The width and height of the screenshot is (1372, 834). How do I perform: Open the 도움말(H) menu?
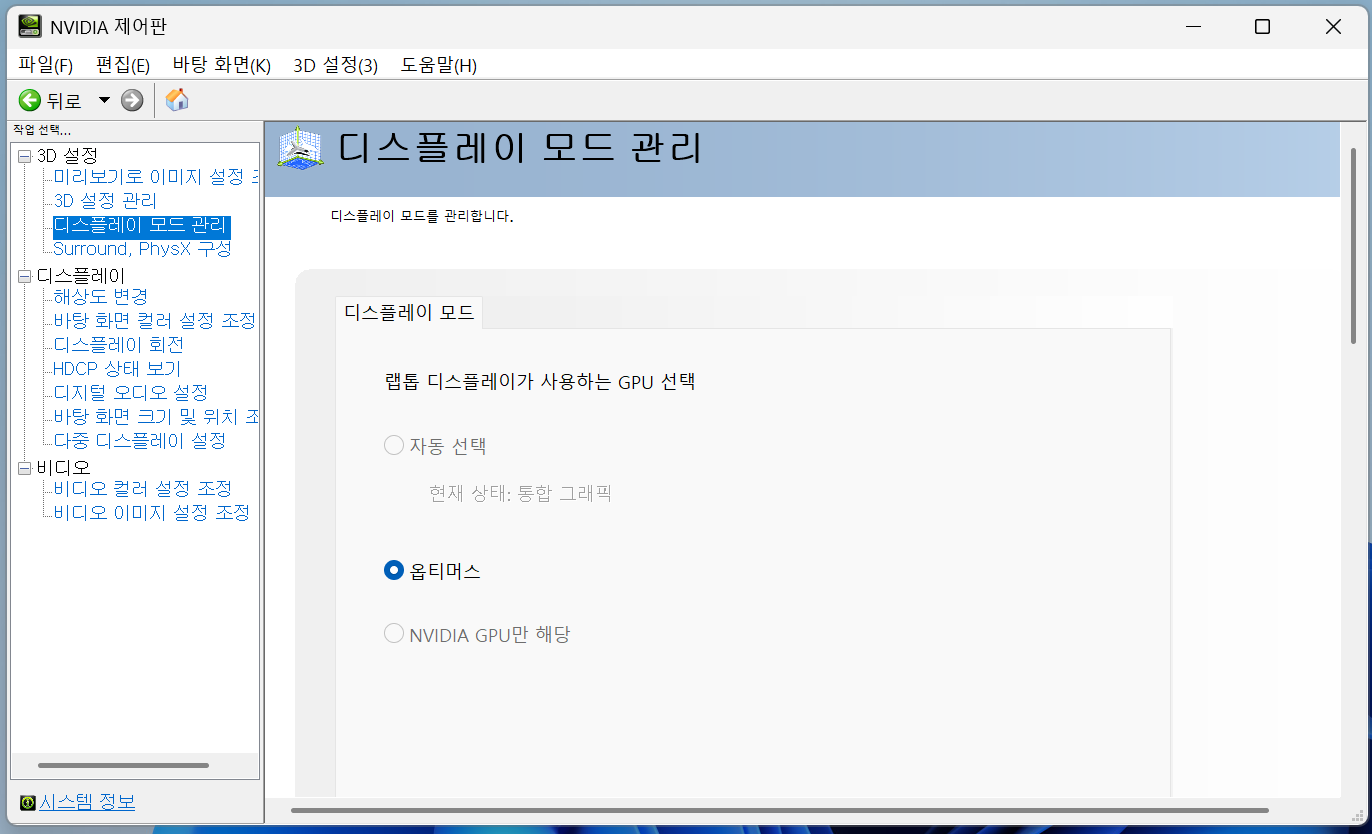click(x=437, y=64)
